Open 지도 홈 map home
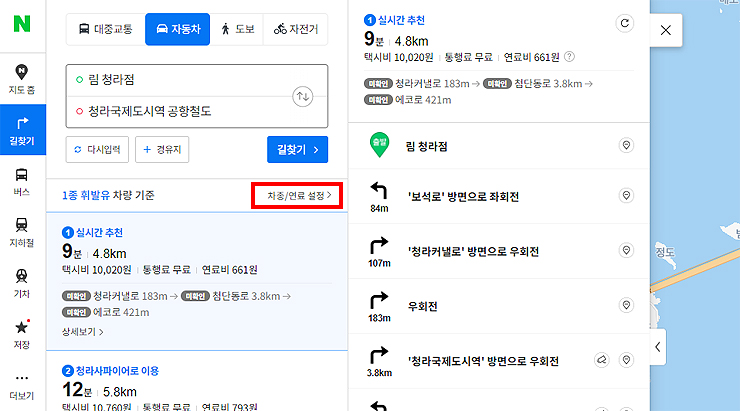 coord(22,79)
